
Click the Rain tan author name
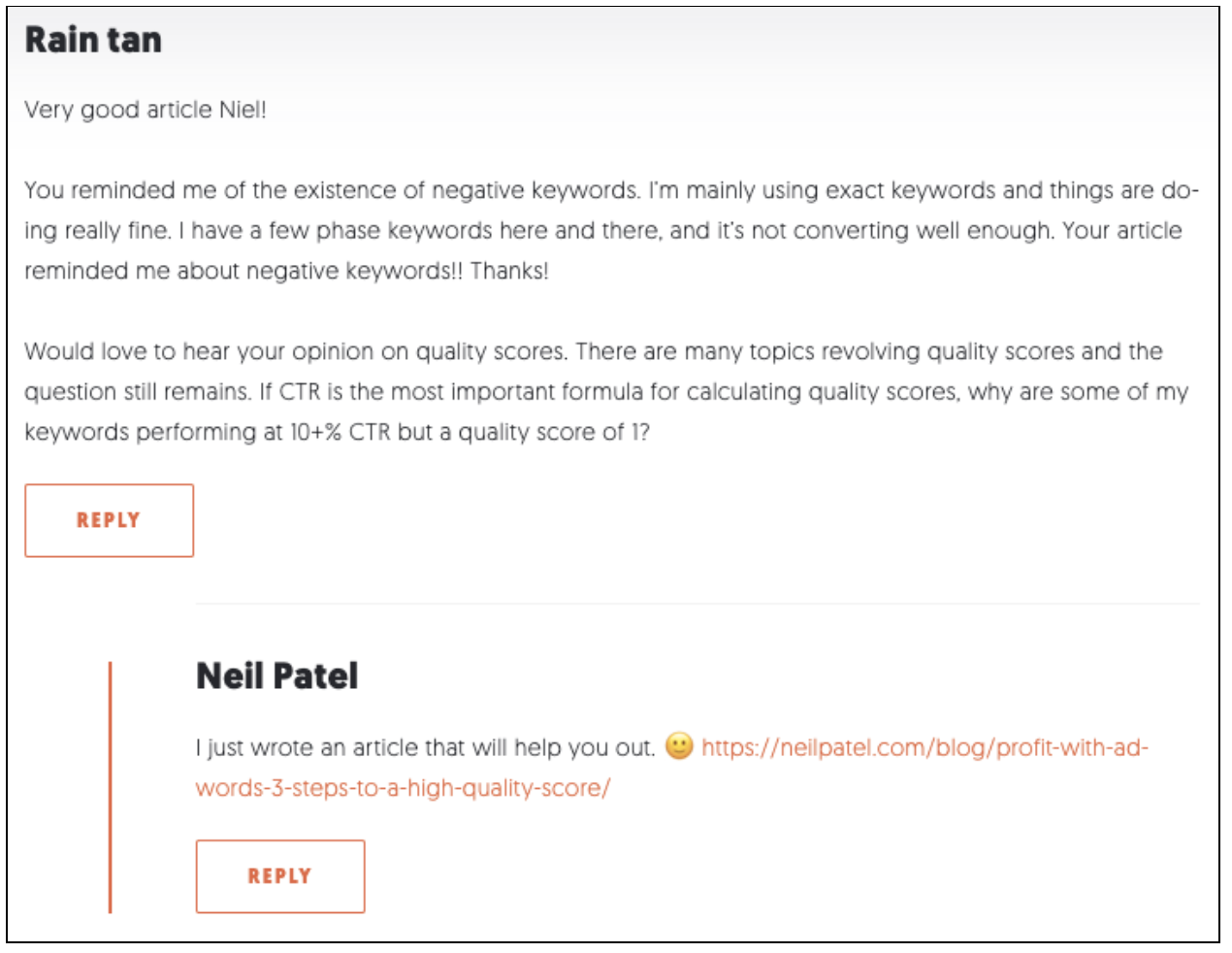pos(93,40)
